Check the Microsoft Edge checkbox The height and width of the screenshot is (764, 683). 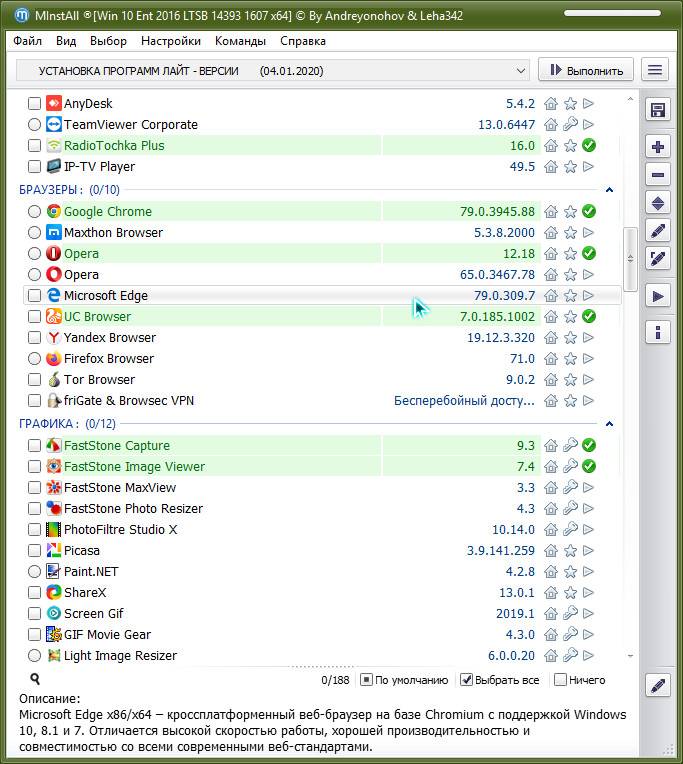pyautogui.click(x=34, y=296)
